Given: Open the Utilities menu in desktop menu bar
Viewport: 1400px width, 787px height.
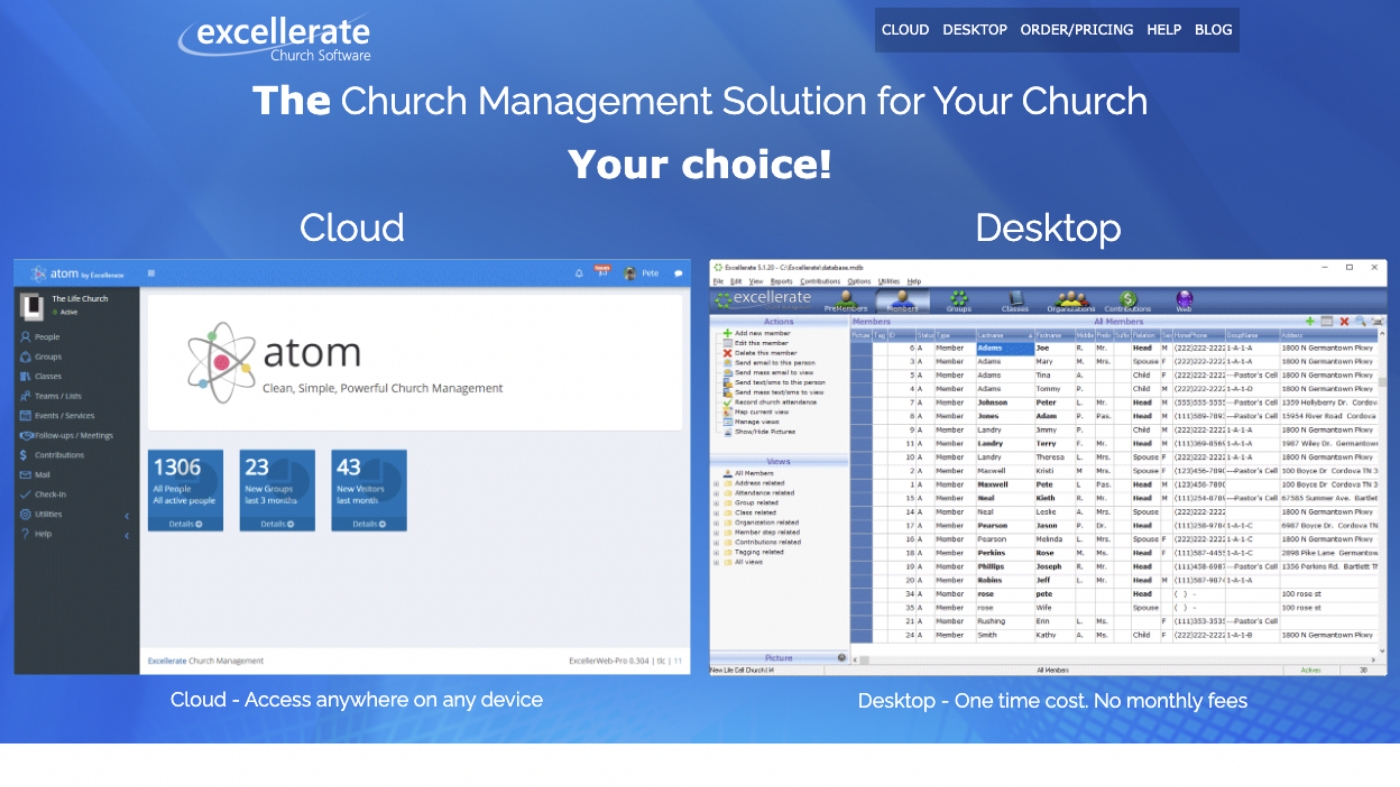Looking at the screenshot, I should [888, 282].
